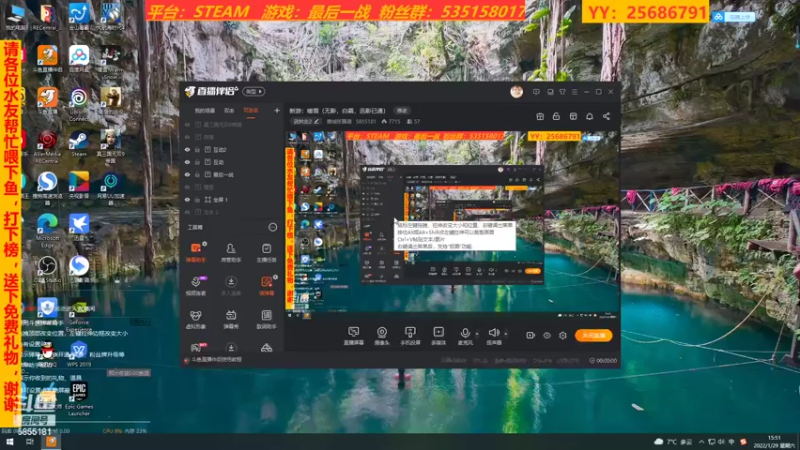The image size is (800, 450).
Task: Add a camera source
Action: pos(382,336)
